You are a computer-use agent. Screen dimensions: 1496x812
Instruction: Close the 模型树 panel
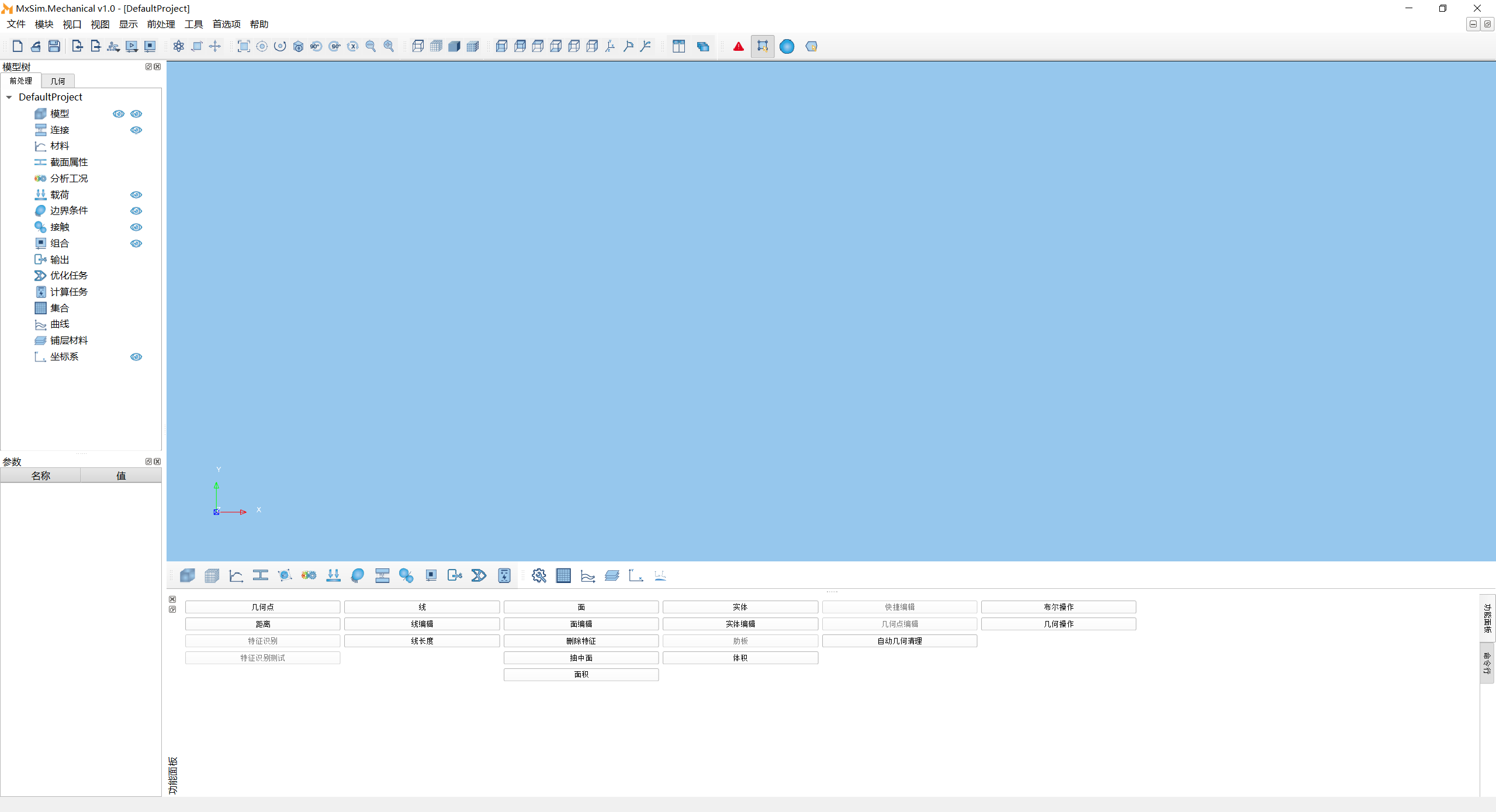[x=157, y=67]
